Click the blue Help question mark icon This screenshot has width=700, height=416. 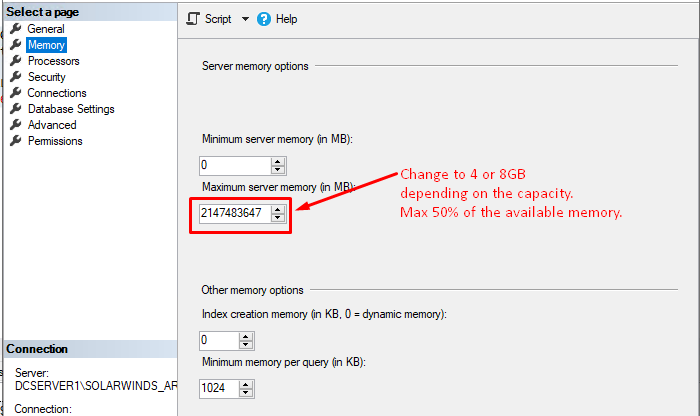coord(264,19)
